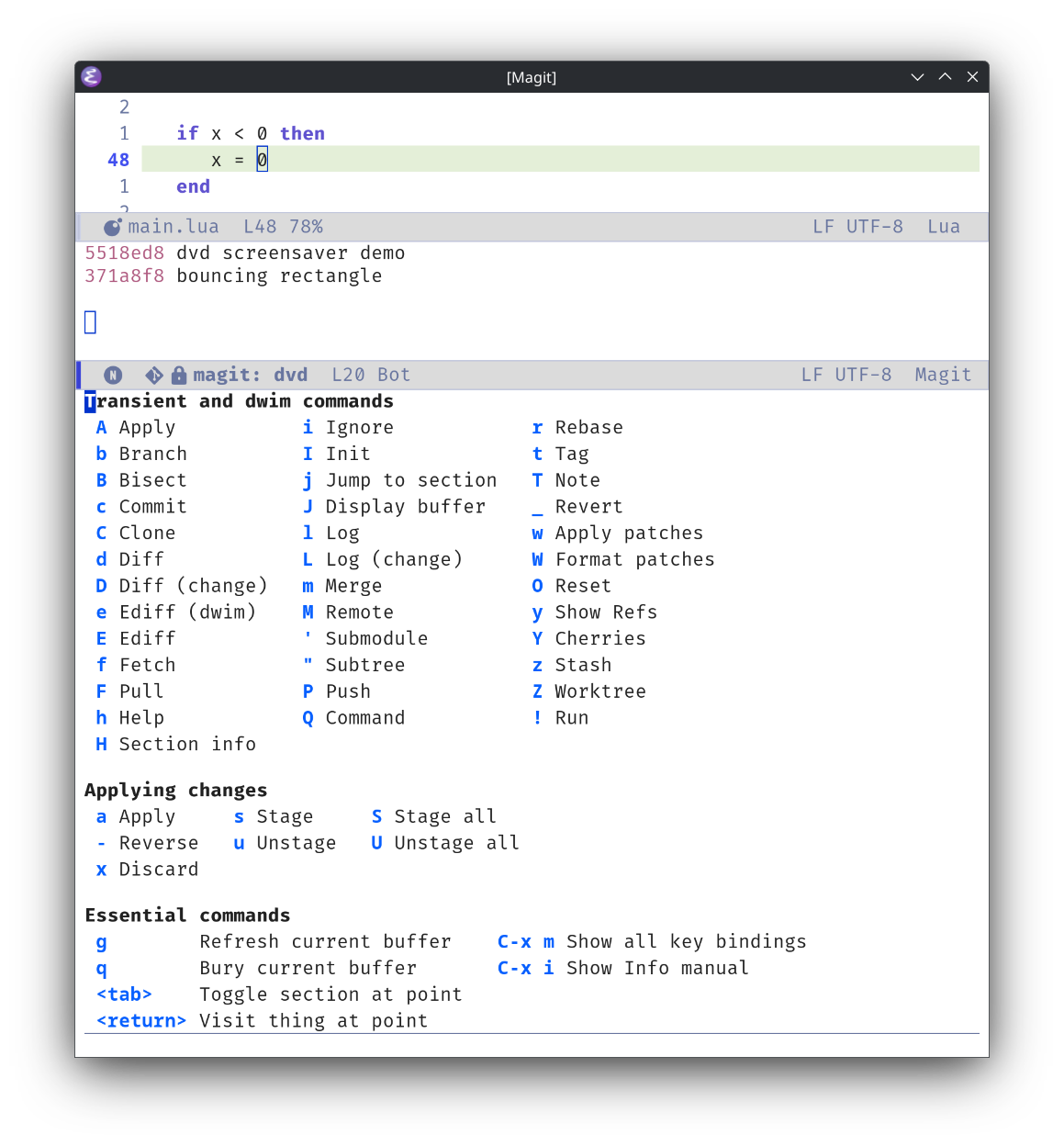Click the main.lua buffer name in modeline

[x=174, y=227]
